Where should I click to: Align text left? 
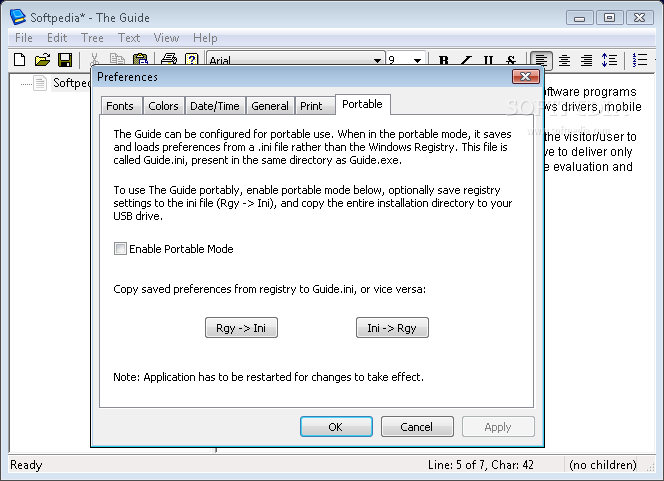coord(541,61)
